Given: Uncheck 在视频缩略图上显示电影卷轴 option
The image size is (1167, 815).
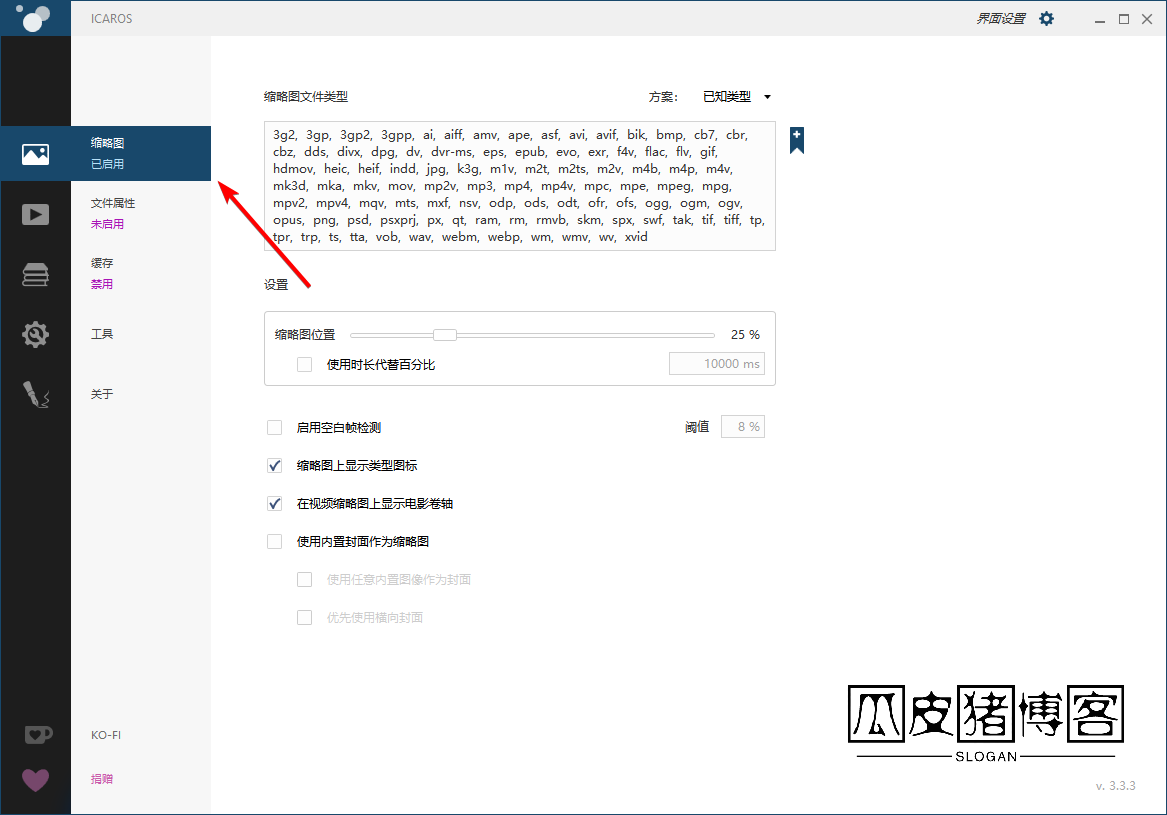Looking at the screenshot, I should (275, 504).
